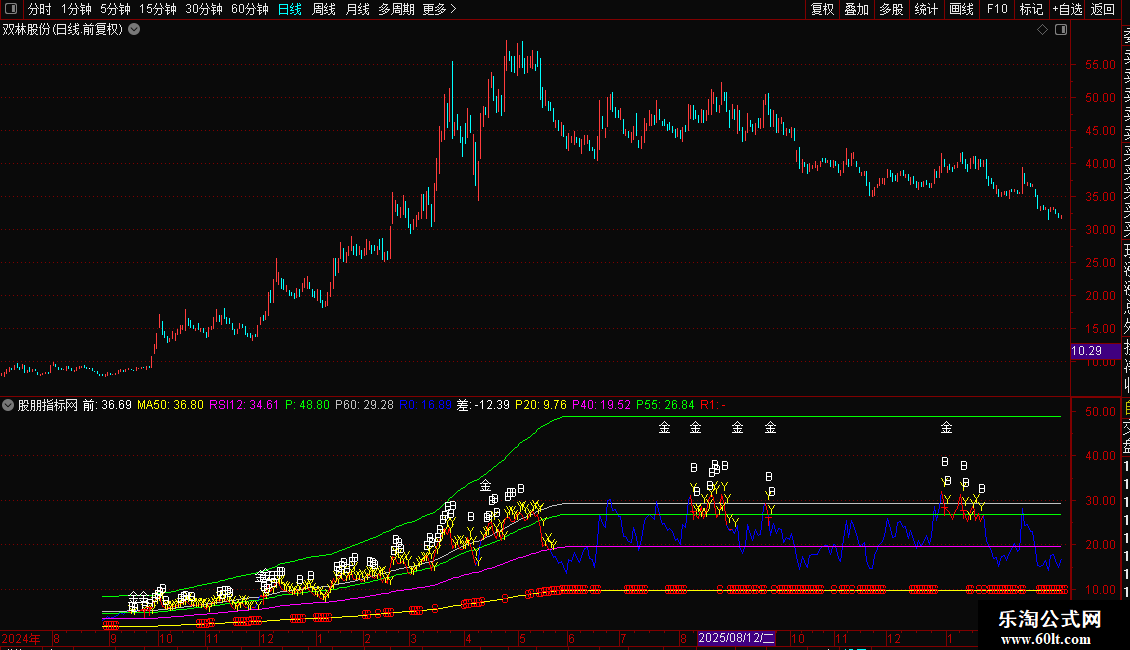1130x650 pixels.
Task: Click the 10.29 price marker on the axis
Action: tap(1095, 351)
